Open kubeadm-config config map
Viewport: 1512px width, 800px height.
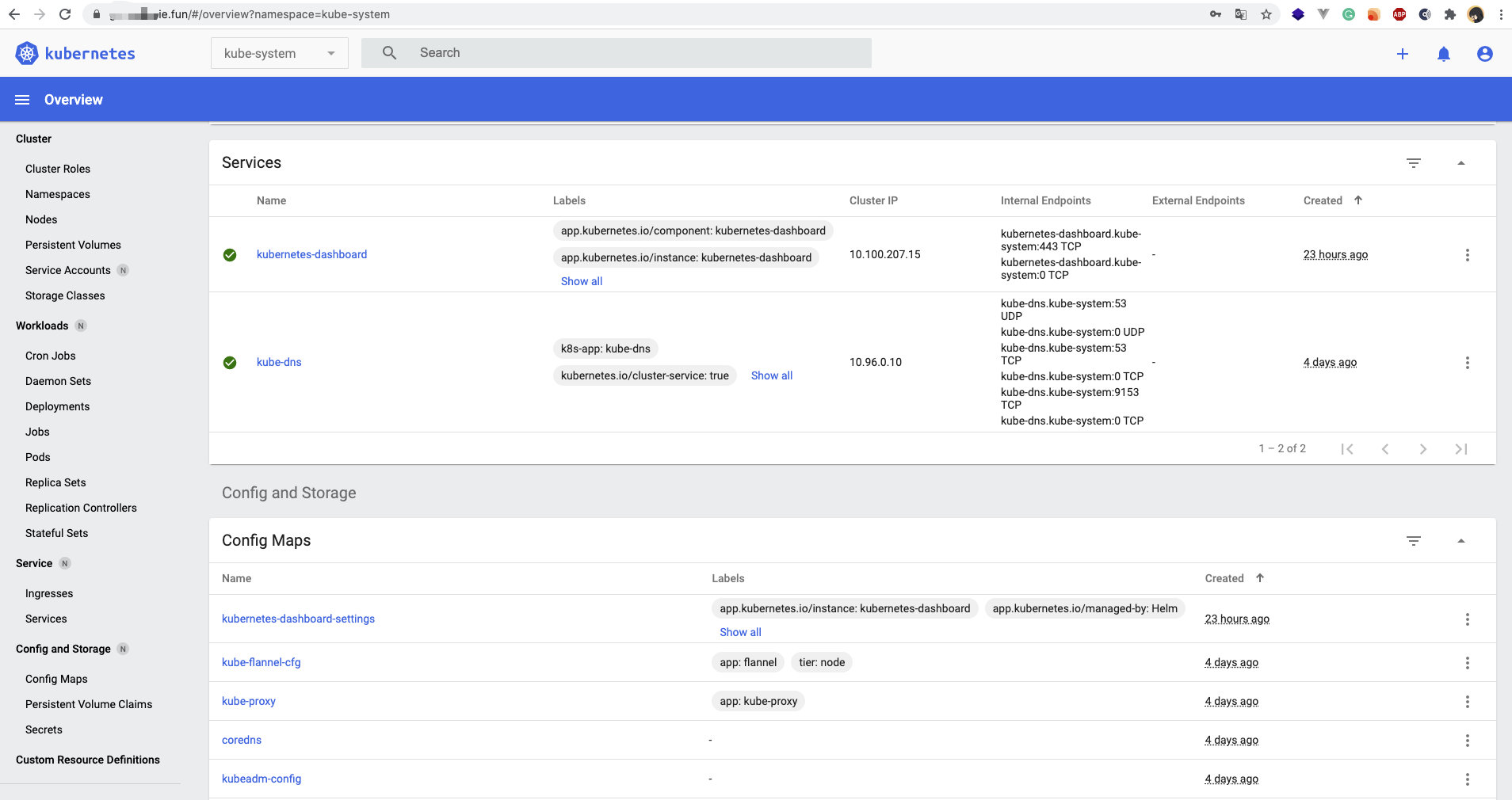click(262, 779)
